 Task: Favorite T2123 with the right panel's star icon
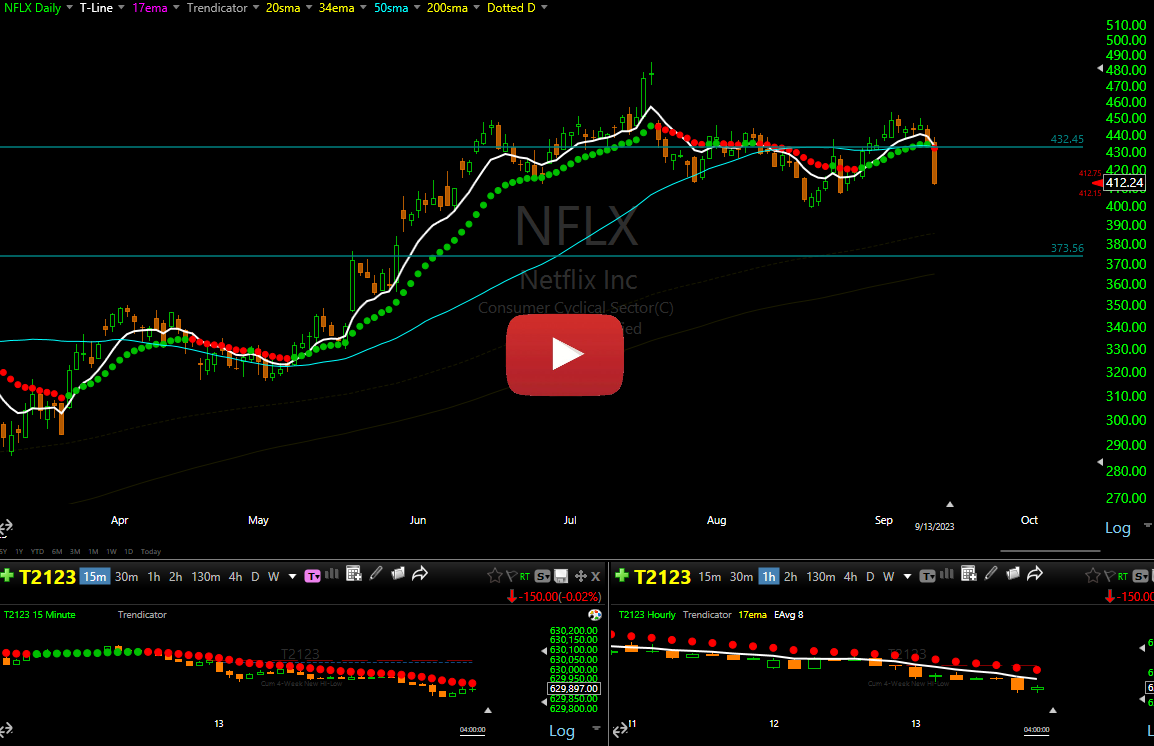click(1093, 575)
